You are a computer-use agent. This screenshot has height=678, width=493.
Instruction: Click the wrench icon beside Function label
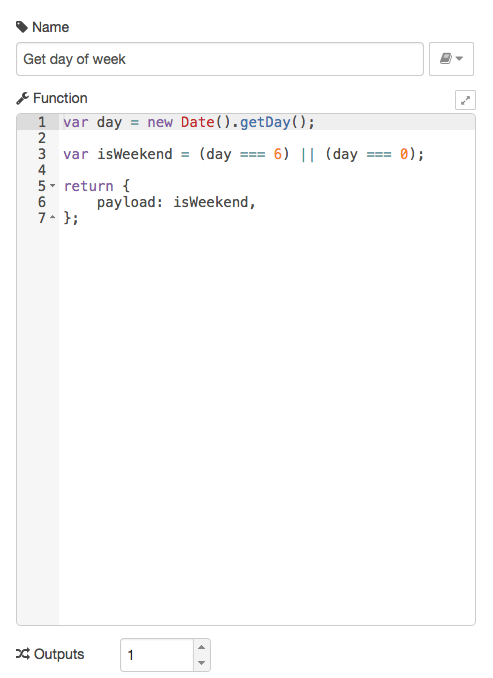click(22, 99)
